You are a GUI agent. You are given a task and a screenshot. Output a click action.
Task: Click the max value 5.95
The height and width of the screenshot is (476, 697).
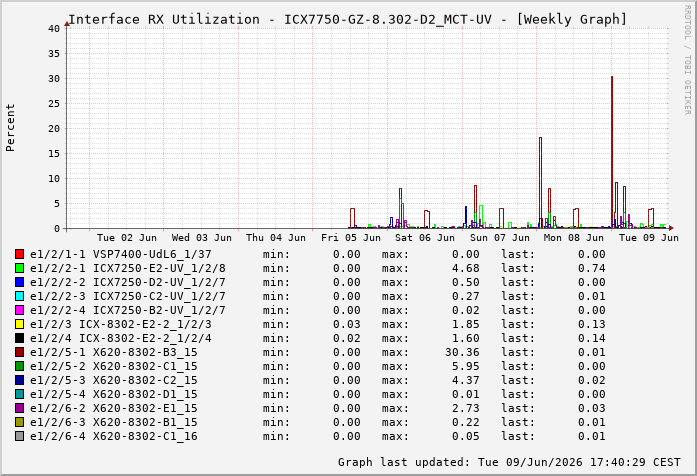tap(466, 366)
